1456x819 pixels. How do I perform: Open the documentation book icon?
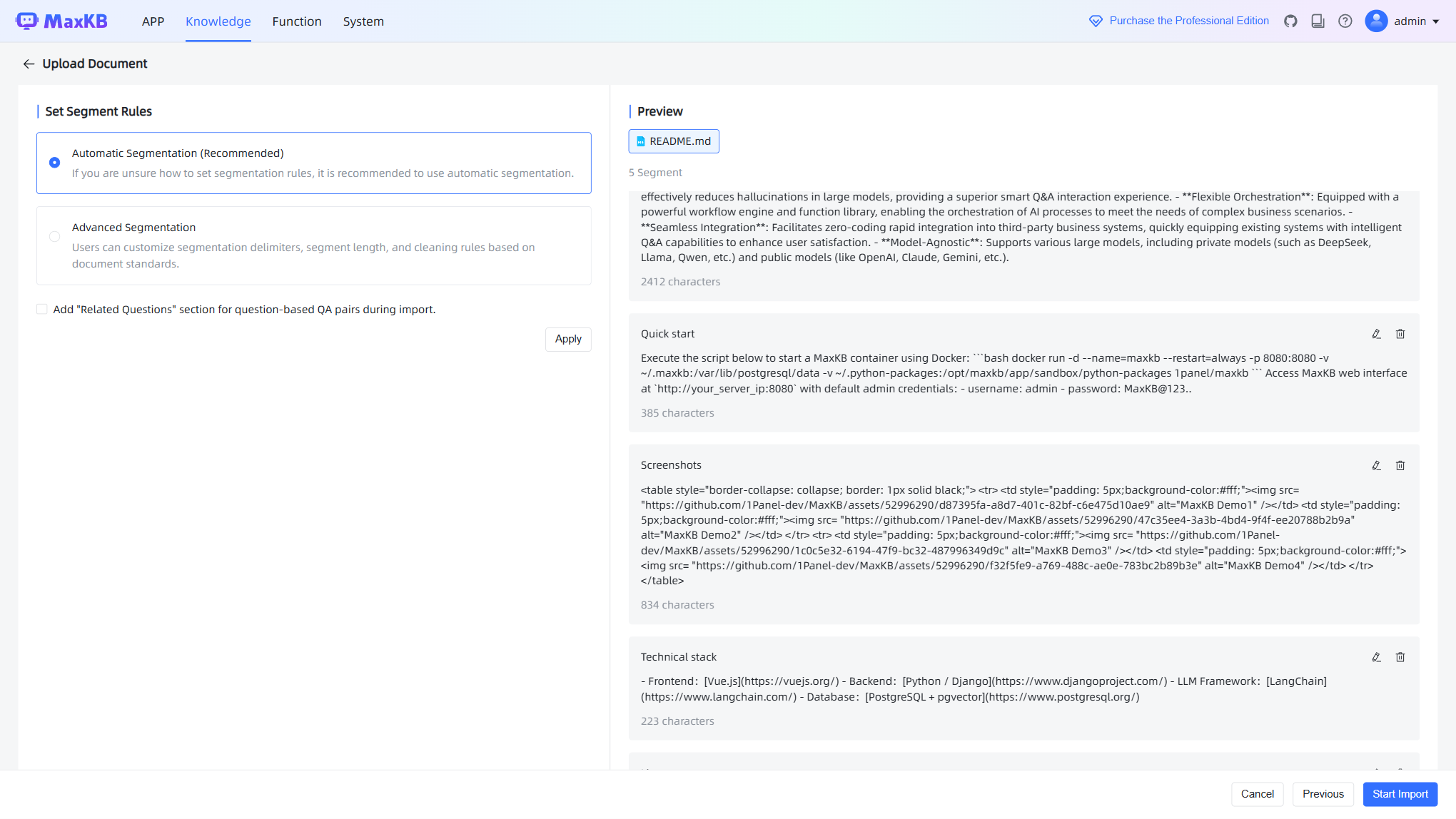1318,21
